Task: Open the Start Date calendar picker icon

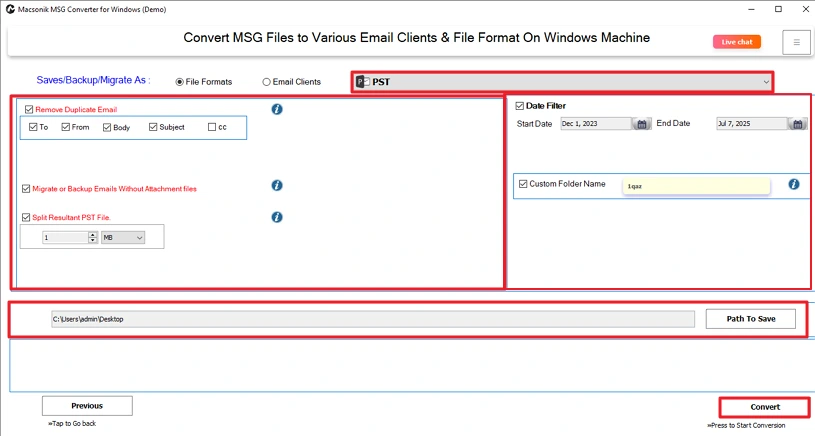Action: click(x=642, y=124)
